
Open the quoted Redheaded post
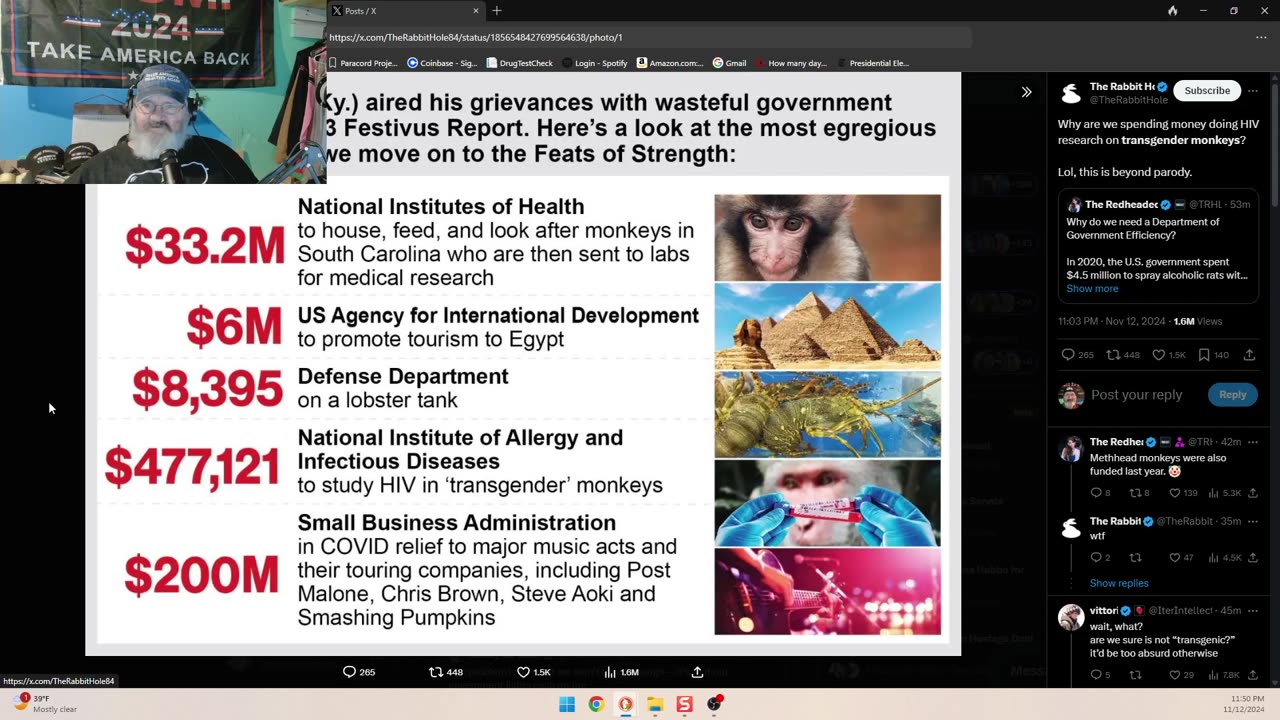click(x=1158, y=247)
